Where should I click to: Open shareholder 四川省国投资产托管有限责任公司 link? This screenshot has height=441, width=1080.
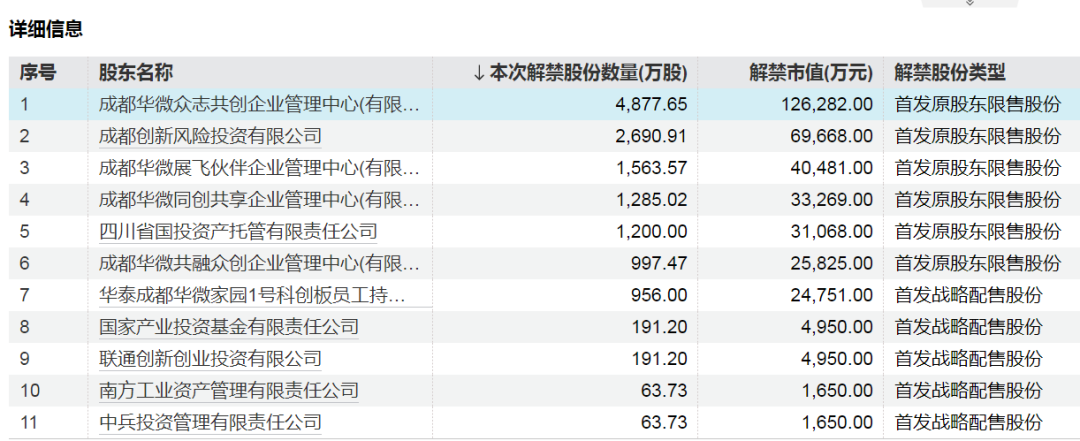pyautogui.click(x=238, y=231)
